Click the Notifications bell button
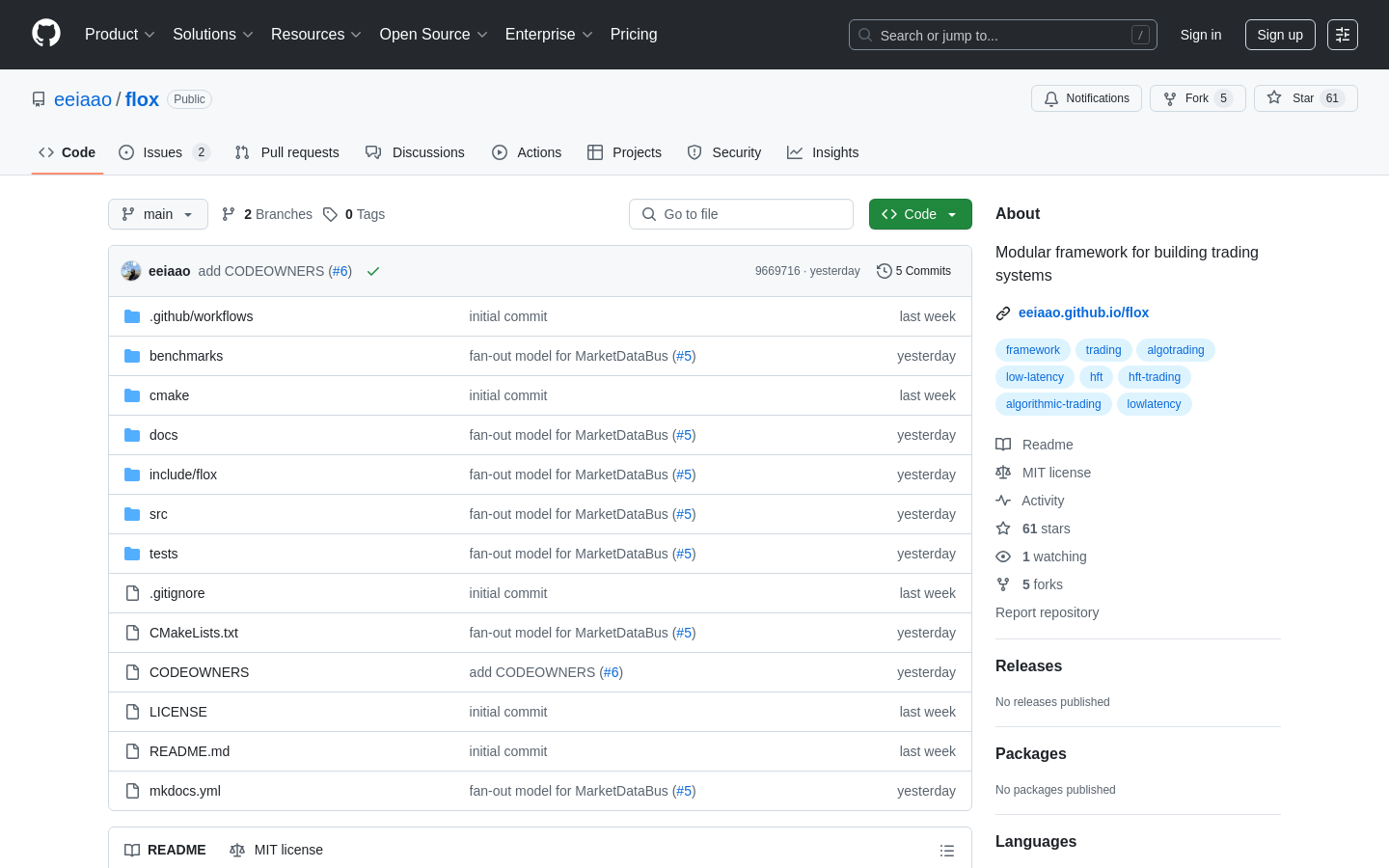This screenshot has height=868, width=1389. [1086, 98]
